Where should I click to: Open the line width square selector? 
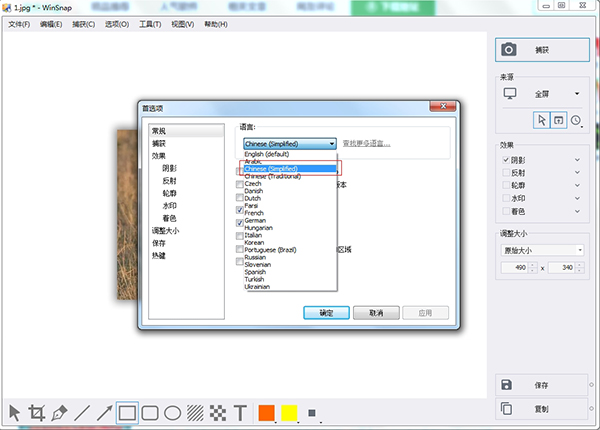312,413
